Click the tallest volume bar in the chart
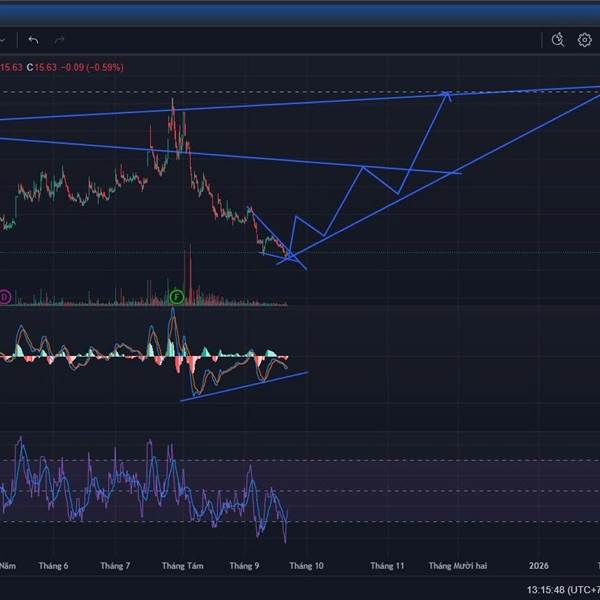The image size is (600, 600). pos(186,275)
